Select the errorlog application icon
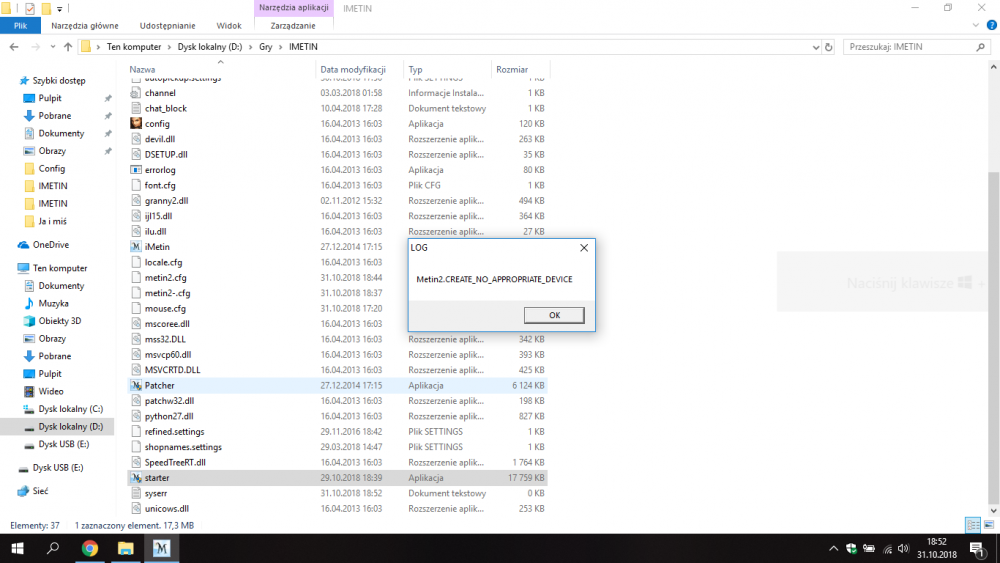This screenshot has width=1000, height=563. point(136,170)
